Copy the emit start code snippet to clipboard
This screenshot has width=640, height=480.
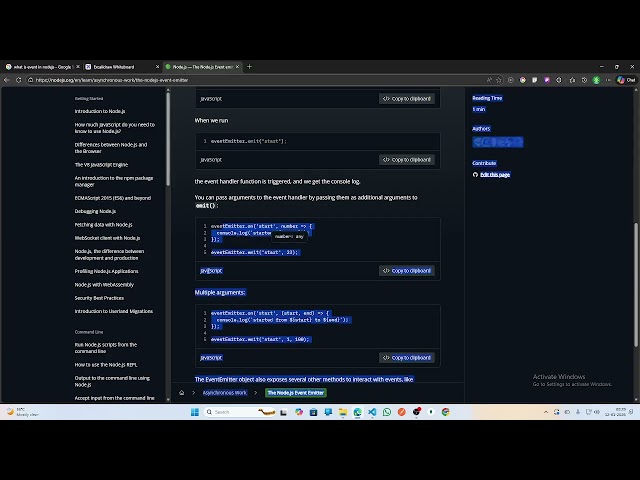point(407,160)
